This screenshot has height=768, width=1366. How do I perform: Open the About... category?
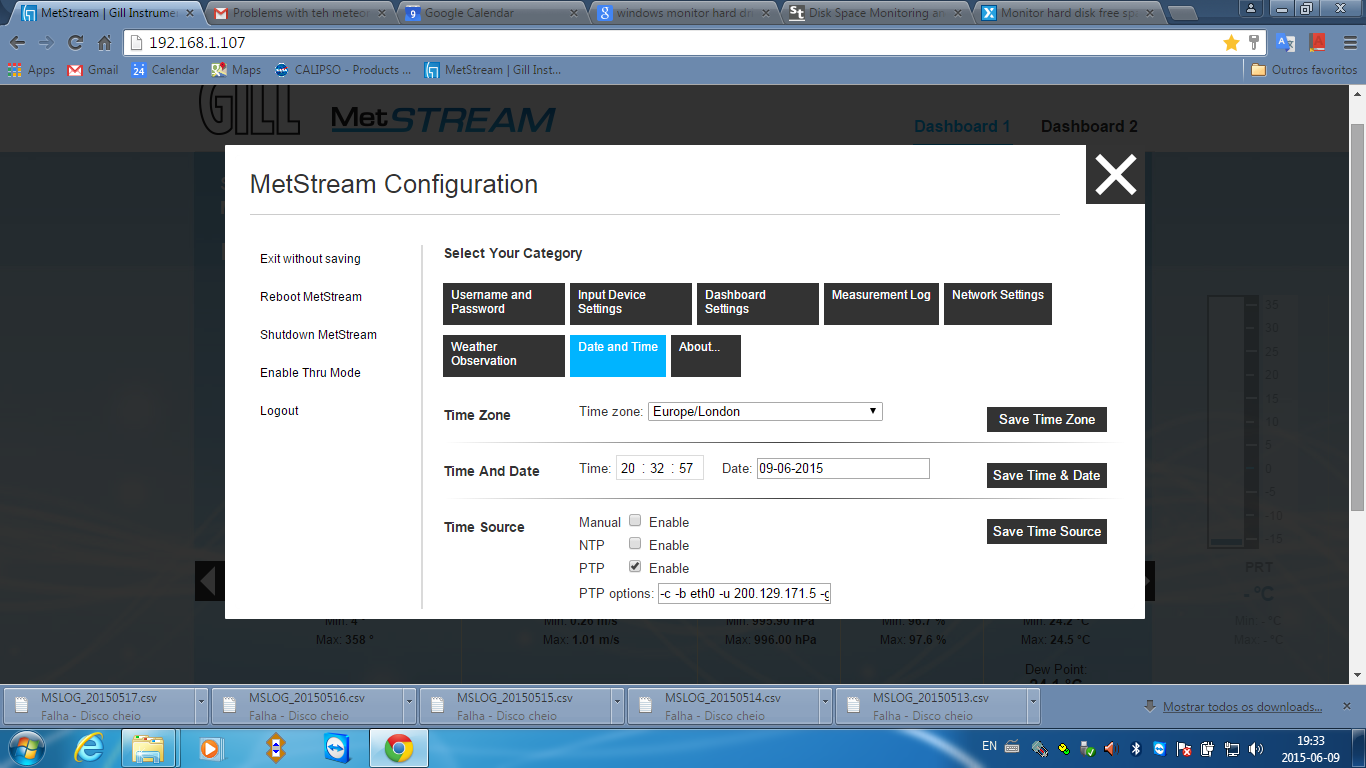(x=706, y=355)
